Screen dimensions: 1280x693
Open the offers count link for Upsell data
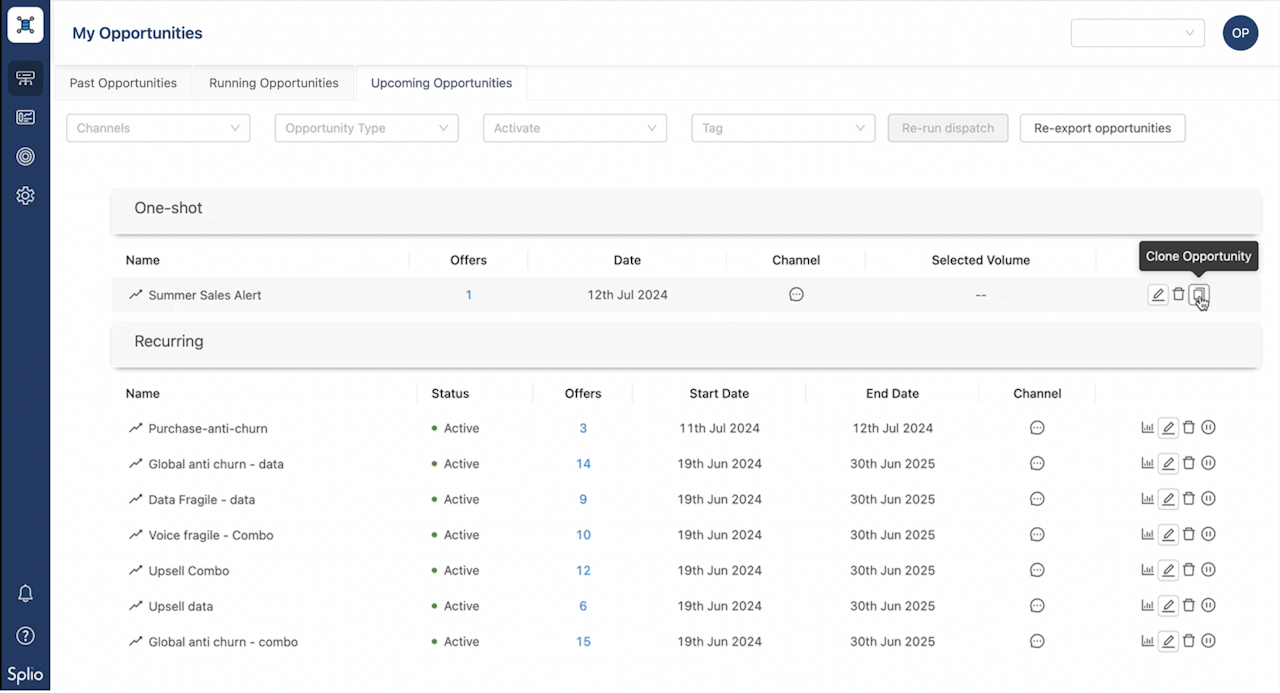pos(583,606)
